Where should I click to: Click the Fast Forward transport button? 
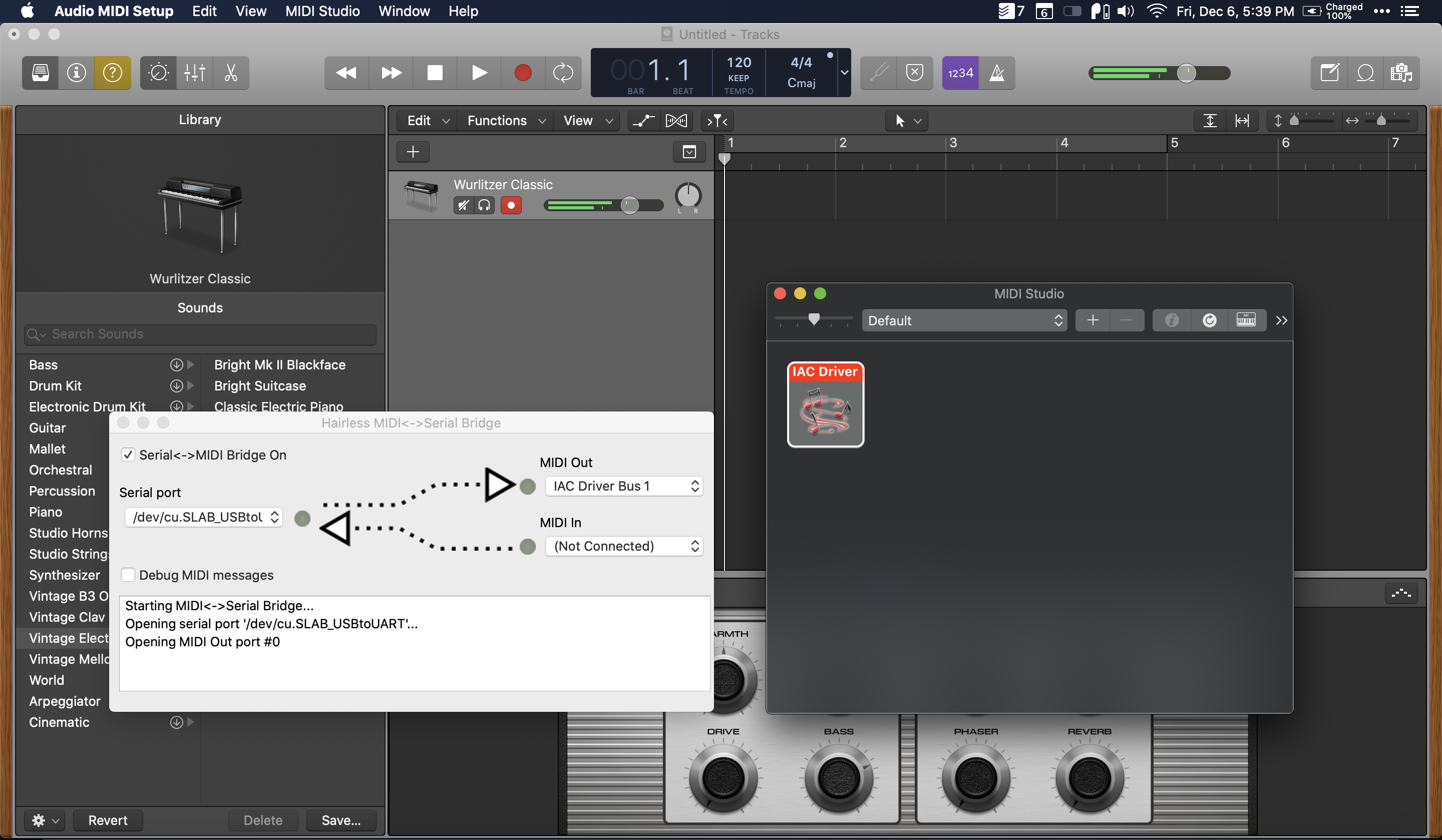pyautogui.click(x=391, y=73)
